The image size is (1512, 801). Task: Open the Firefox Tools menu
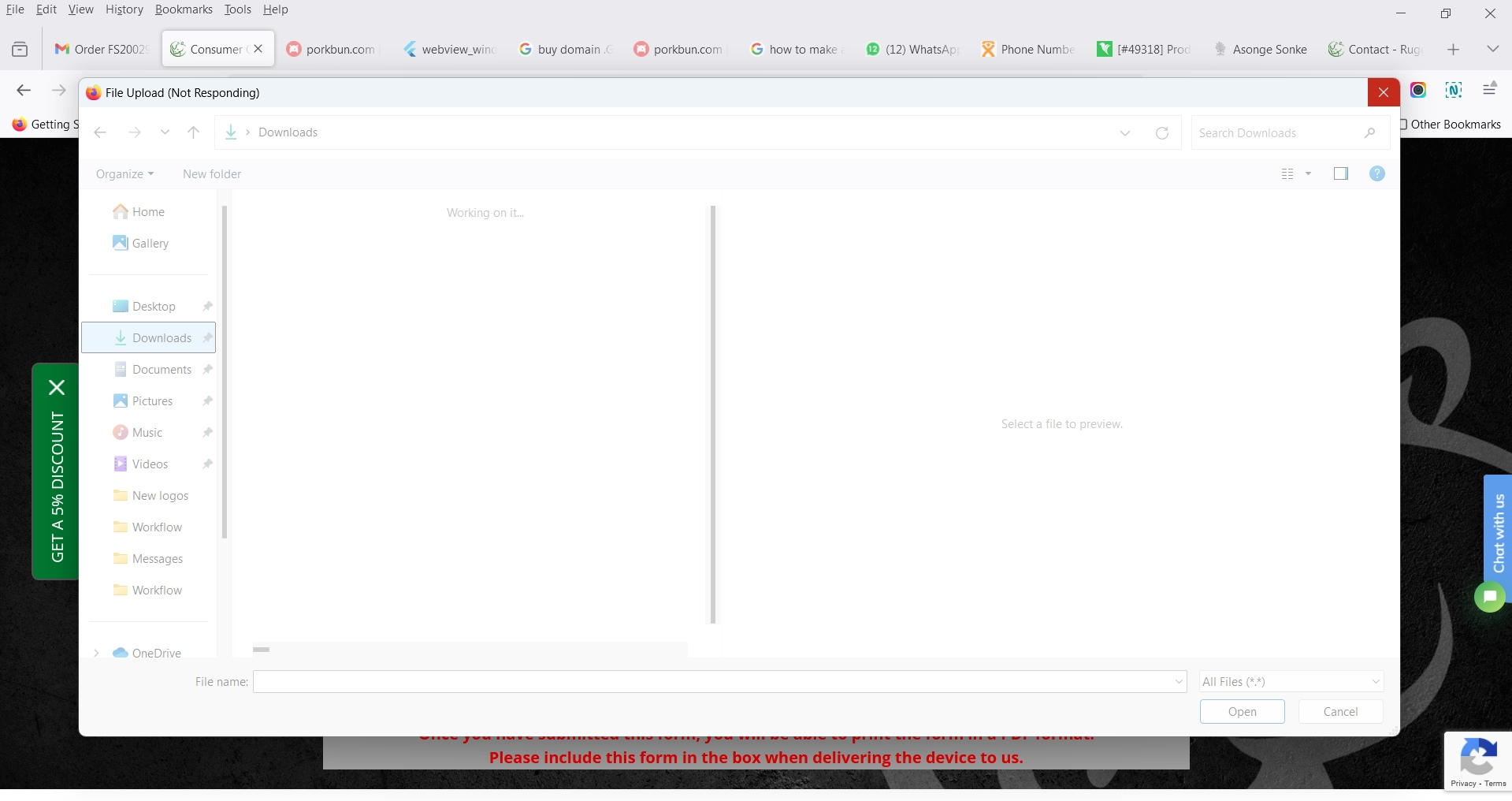[x=237, y=9]
